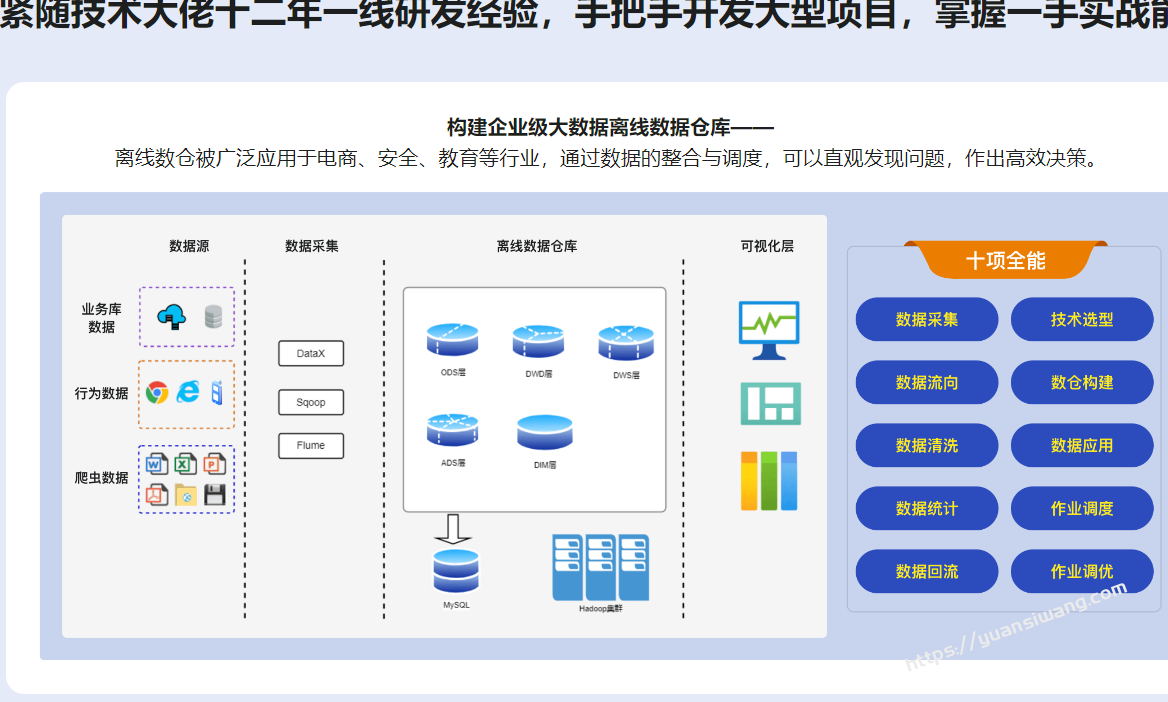This screenshot has width=1168, height=702.
Task: Open the 作业调度 button
Action: click(1082, 508)
